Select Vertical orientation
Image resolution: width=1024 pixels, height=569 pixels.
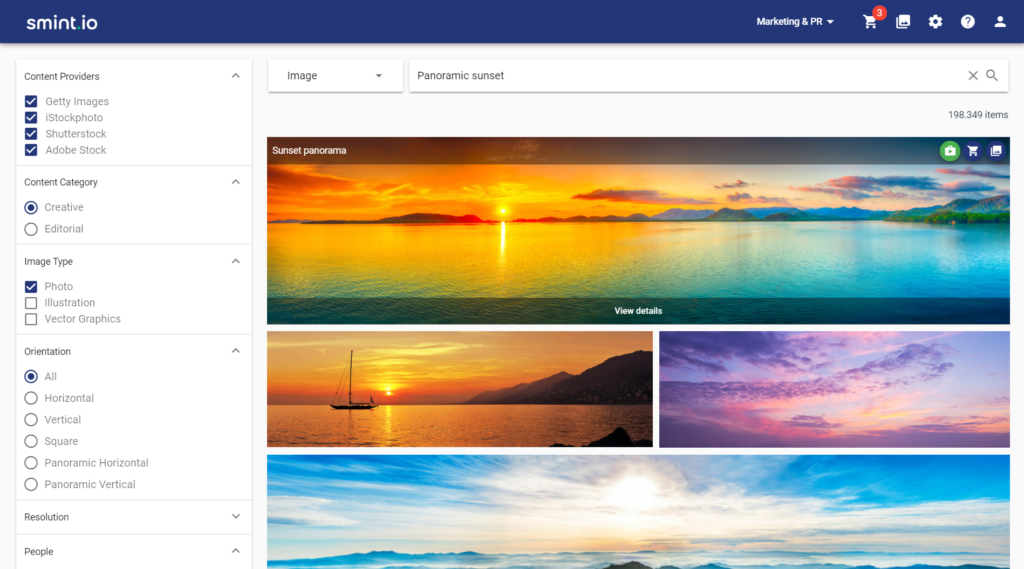31,420
